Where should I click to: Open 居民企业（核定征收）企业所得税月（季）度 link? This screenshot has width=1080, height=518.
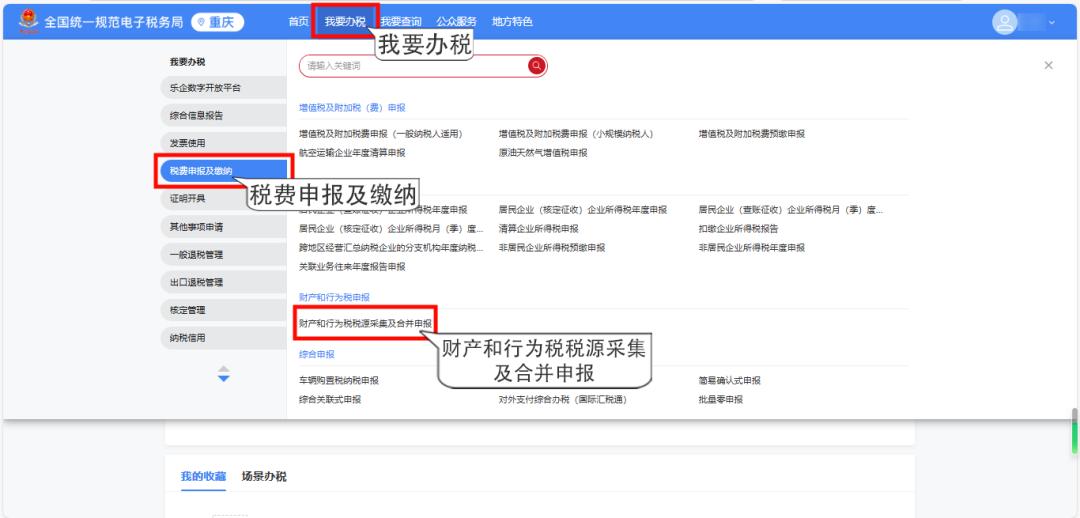point(391,229)
